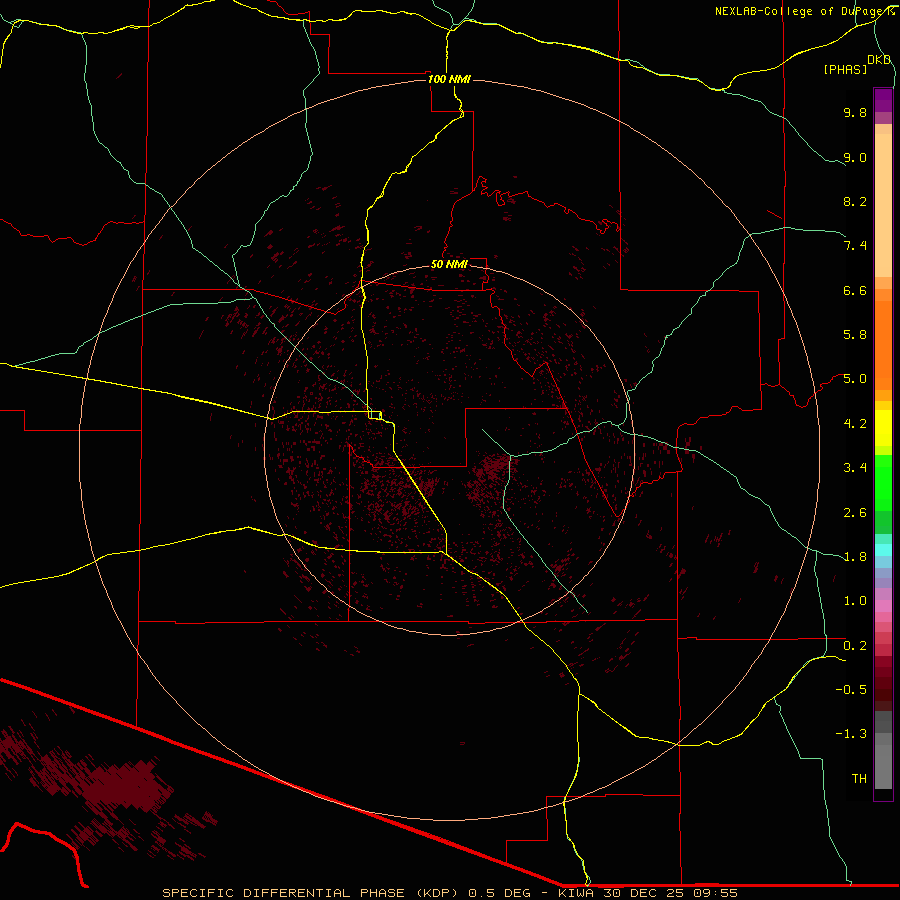This screenshot has height=900, width=900.
Task: Click the -1.3 legend value label
Action: tap(854, 734)
